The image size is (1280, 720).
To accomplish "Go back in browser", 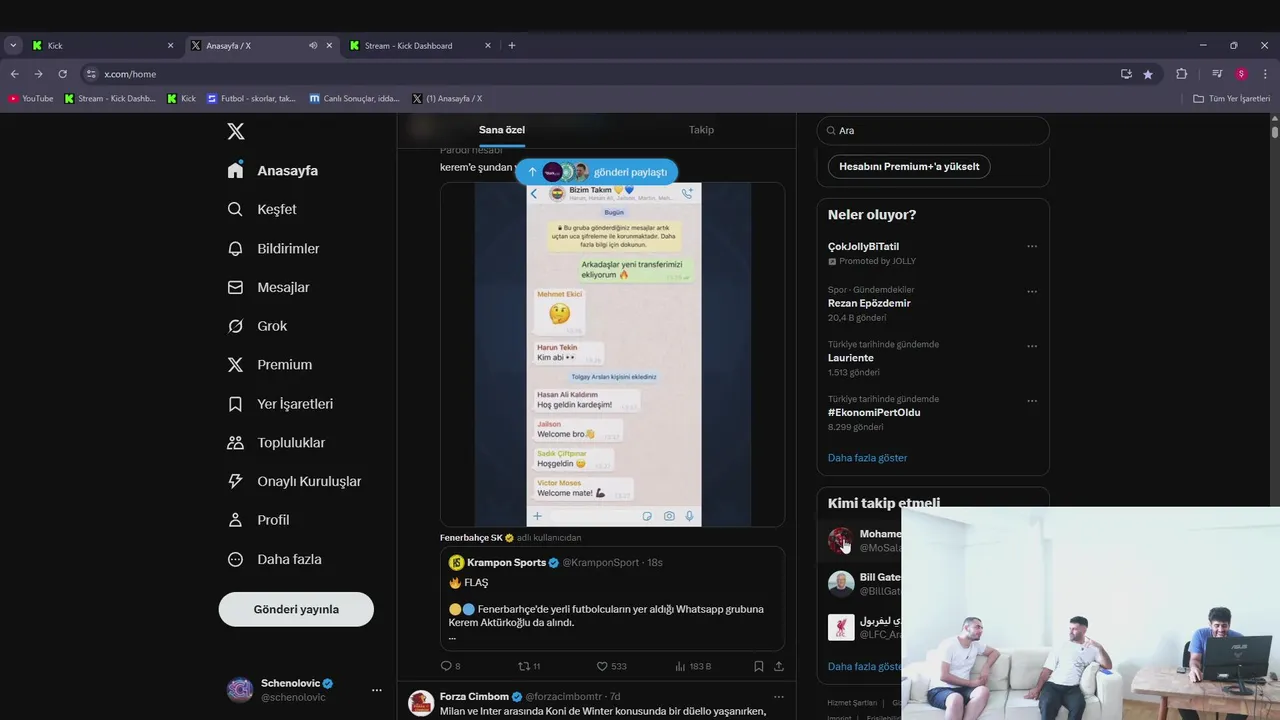I will pos(14,74).
